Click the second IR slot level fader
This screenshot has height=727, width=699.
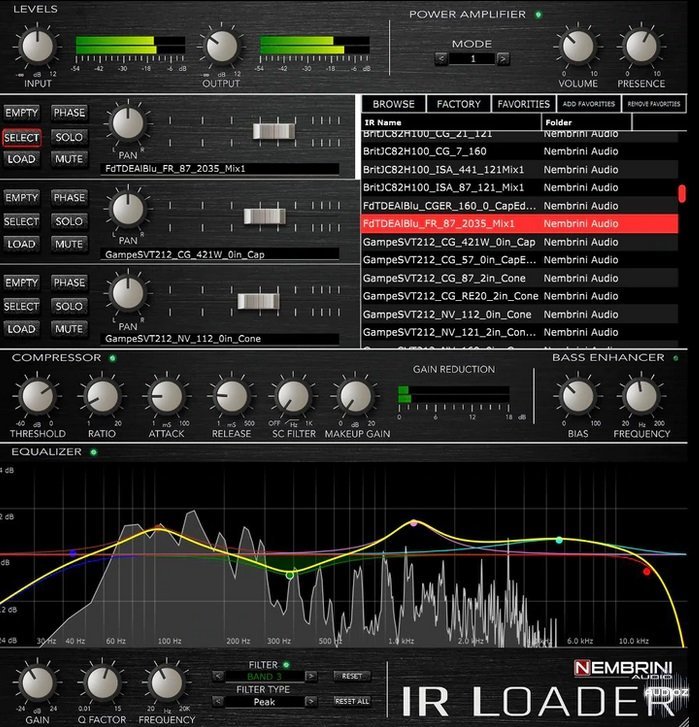[265, 217]
